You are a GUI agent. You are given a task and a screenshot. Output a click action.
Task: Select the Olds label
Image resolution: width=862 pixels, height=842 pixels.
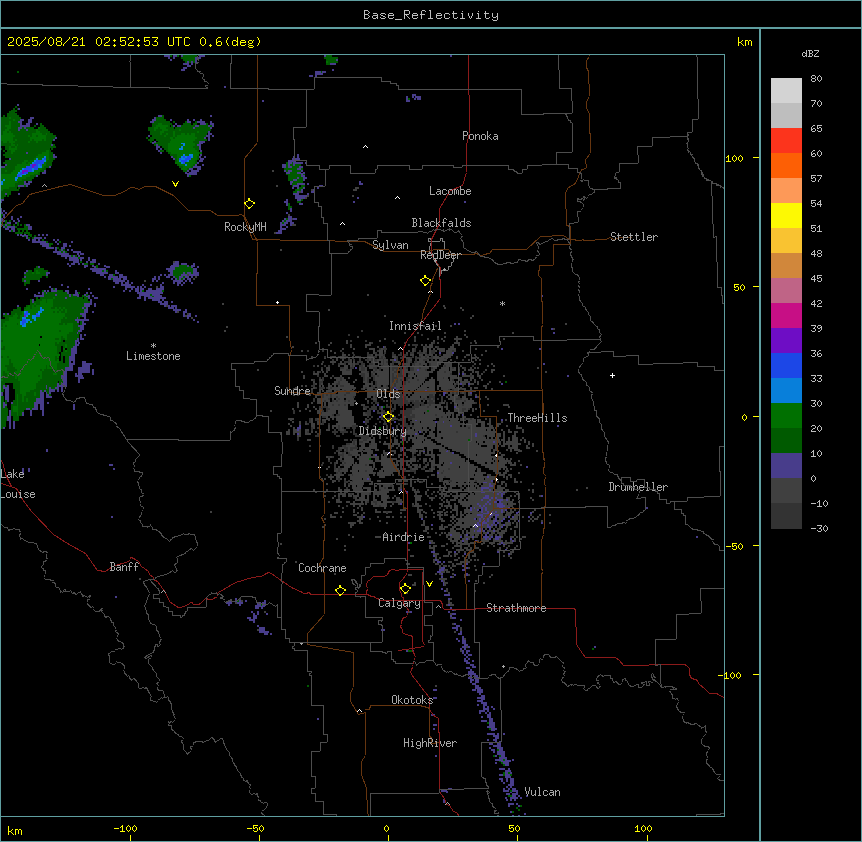tap(388, 394)
